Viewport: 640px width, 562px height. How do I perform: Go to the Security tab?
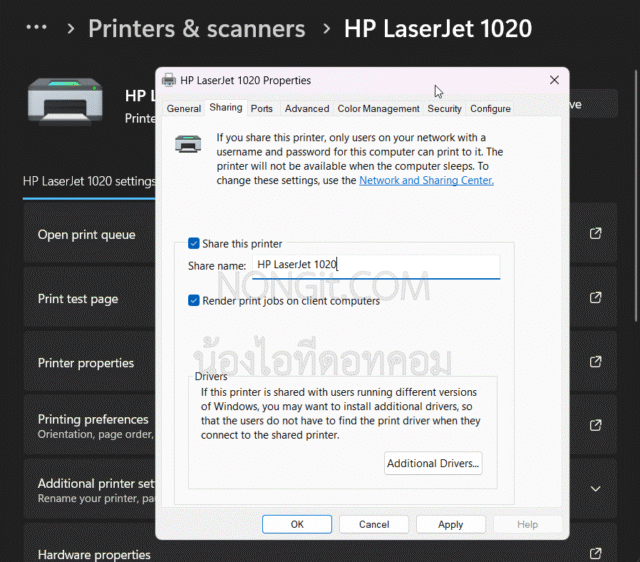444,109
